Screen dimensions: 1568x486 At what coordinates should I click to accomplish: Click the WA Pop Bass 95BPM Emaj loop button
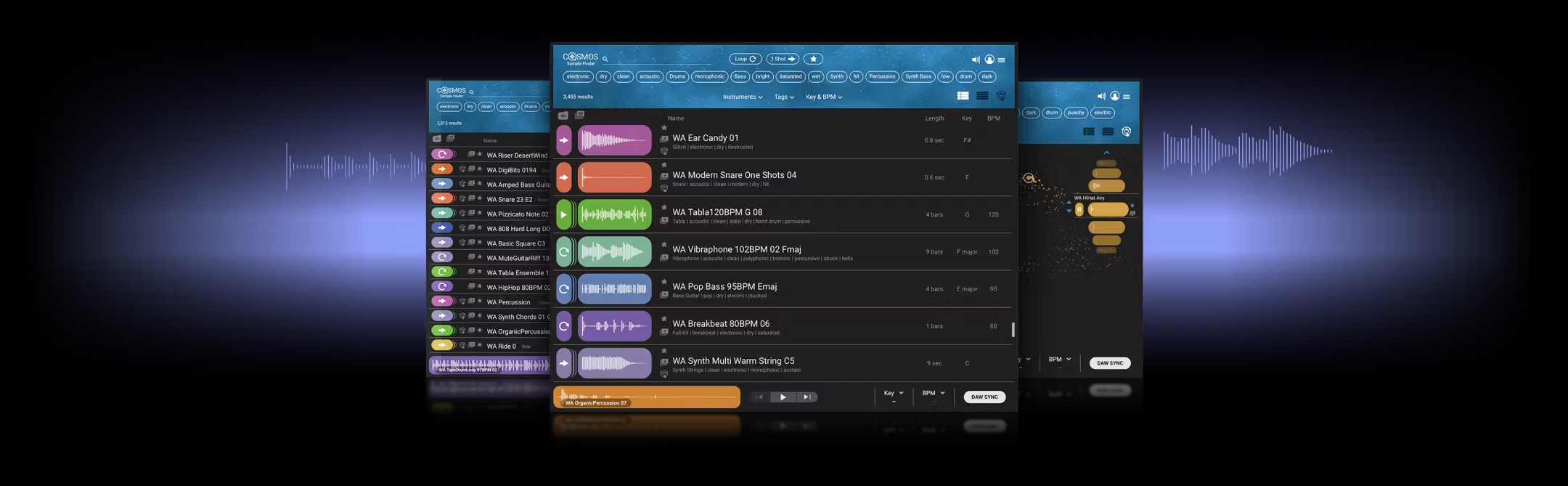(564, 288)
